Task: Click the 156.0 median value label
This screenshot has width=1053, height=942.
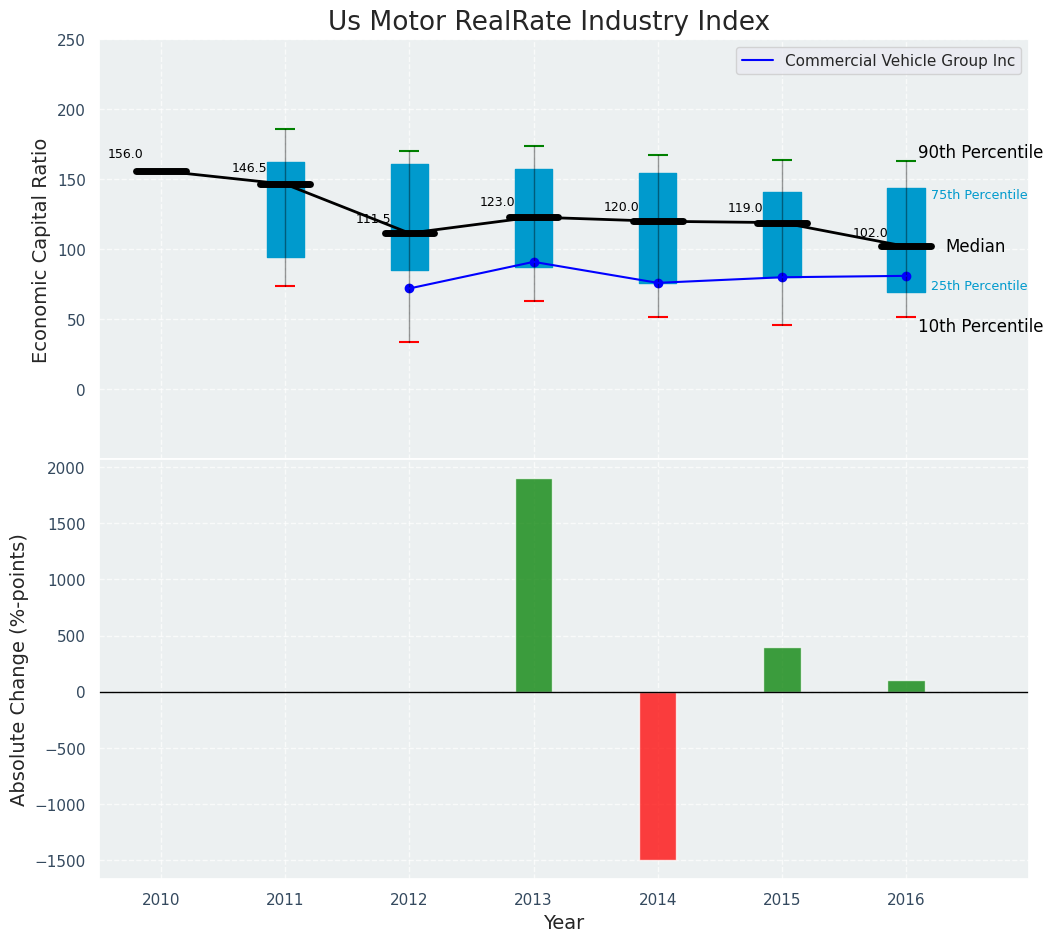Action: coord(125,154)
